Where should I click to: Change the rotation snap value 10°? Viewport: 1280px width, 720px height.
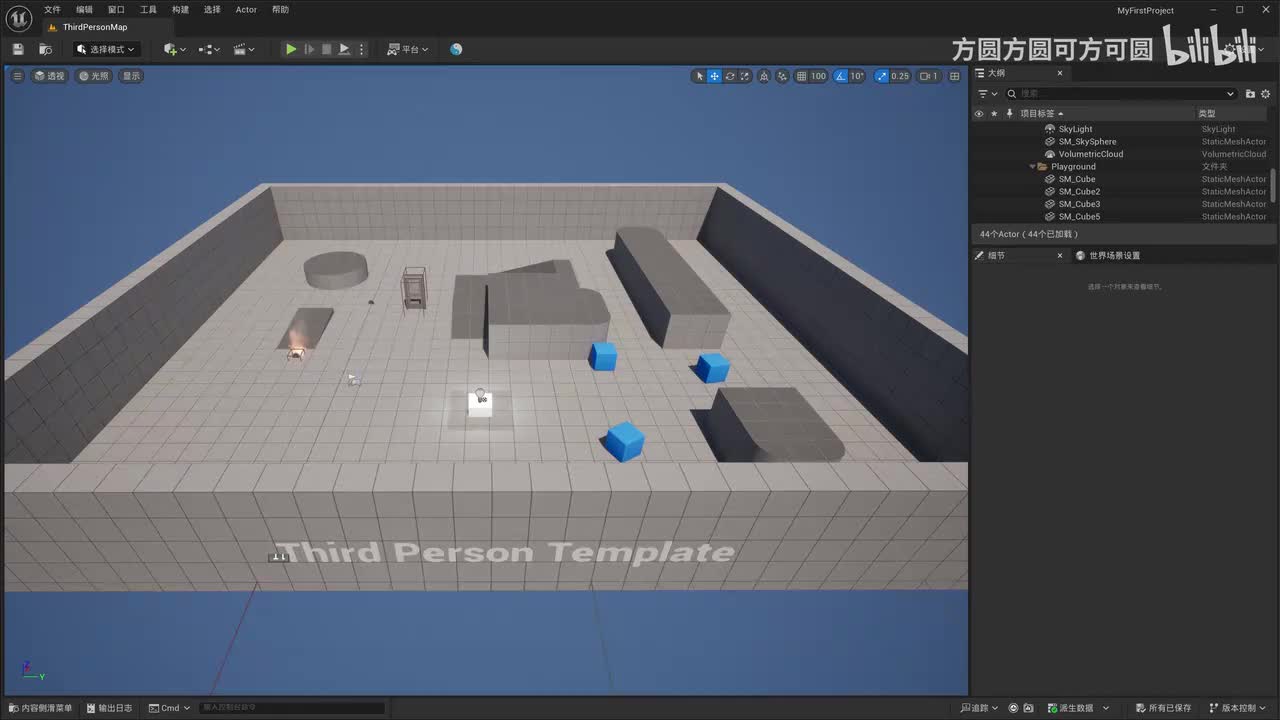tap(857, 76)
